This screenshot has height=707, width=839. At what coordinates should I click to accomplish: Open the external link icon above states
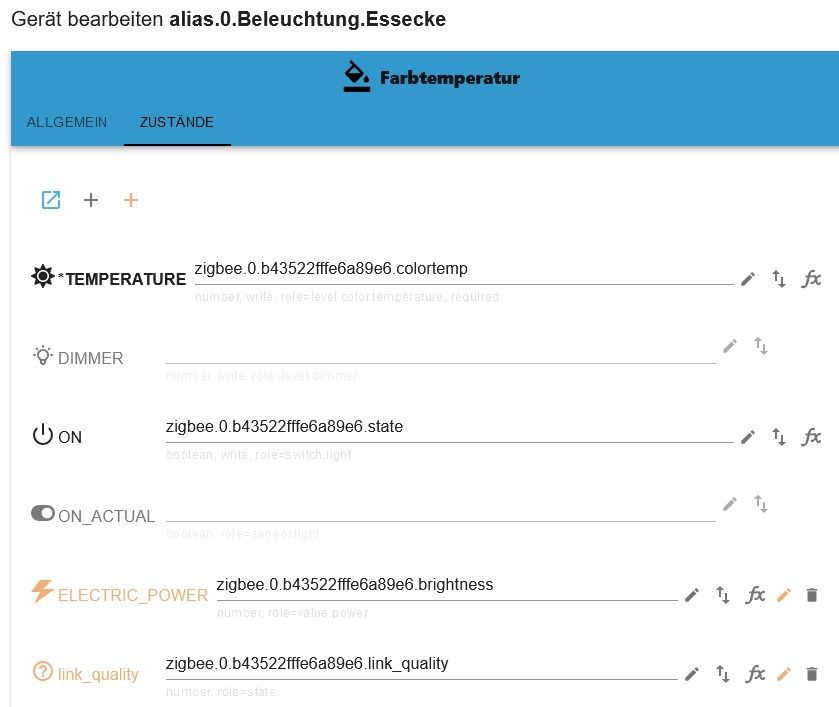[x=51, y=200]
